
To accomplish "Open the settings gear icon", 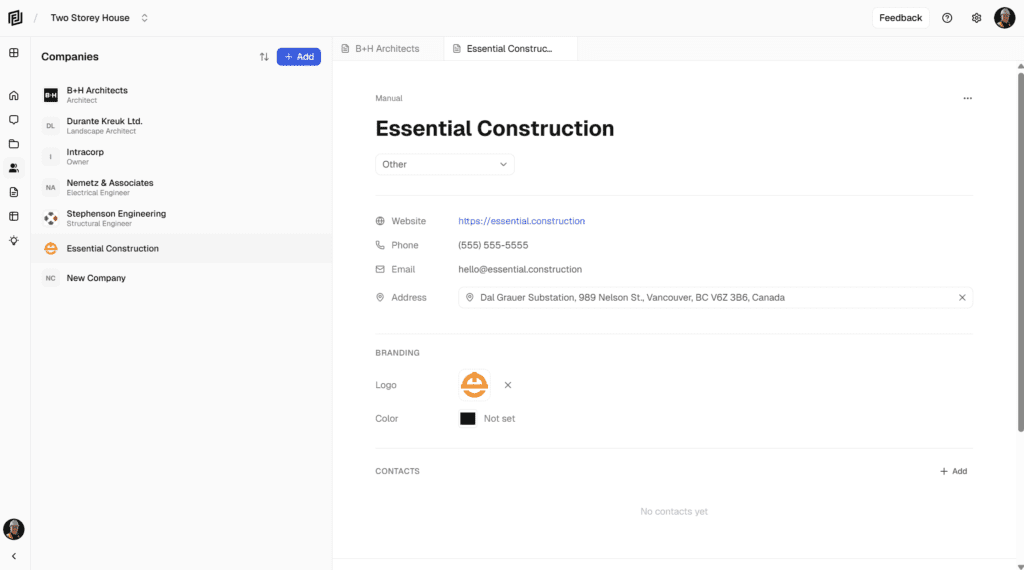I will 976,18.
